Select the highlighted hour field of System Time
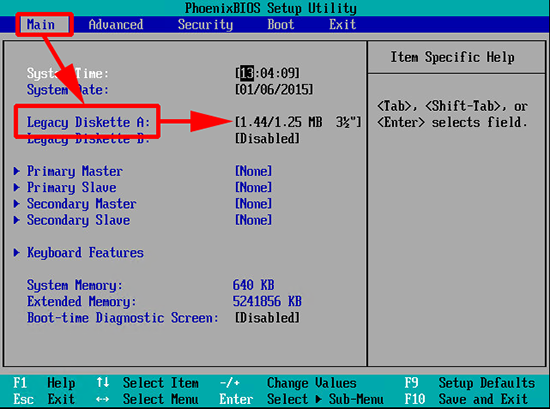Screen dimensions: 550x409 pos(247,73)
